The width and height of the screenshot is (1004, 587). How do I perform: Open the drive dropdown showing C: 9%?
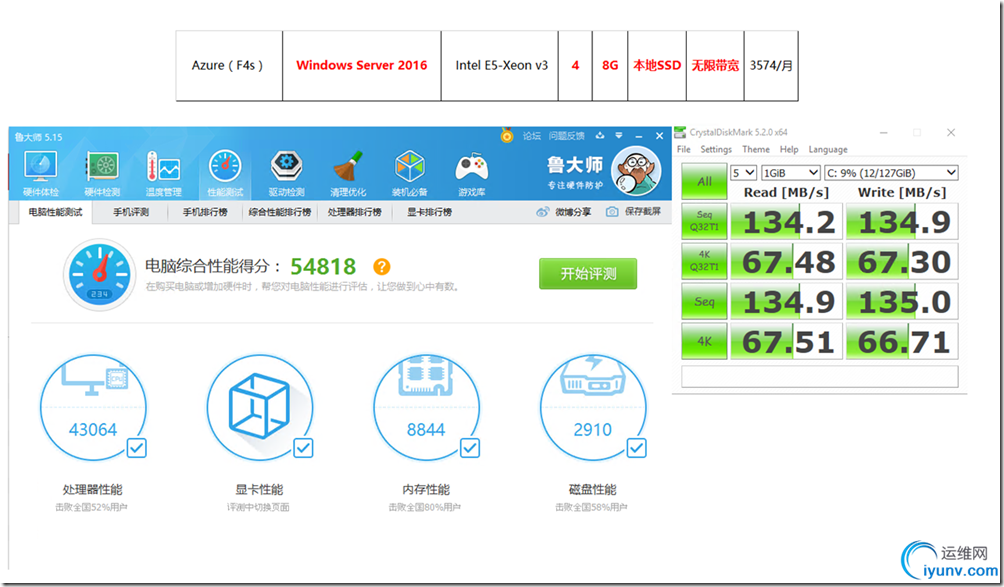891,173
